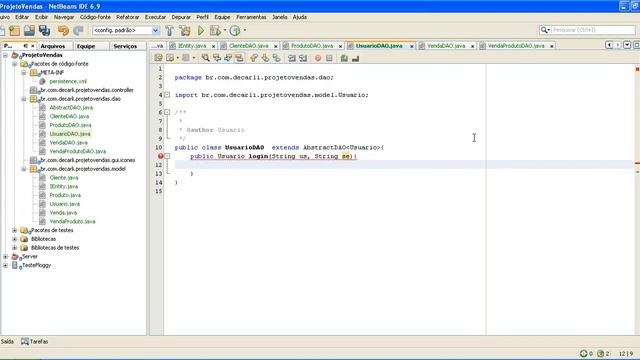Open the debug icon dropdown arrow

pyautogui.click(x=225, y=30)
